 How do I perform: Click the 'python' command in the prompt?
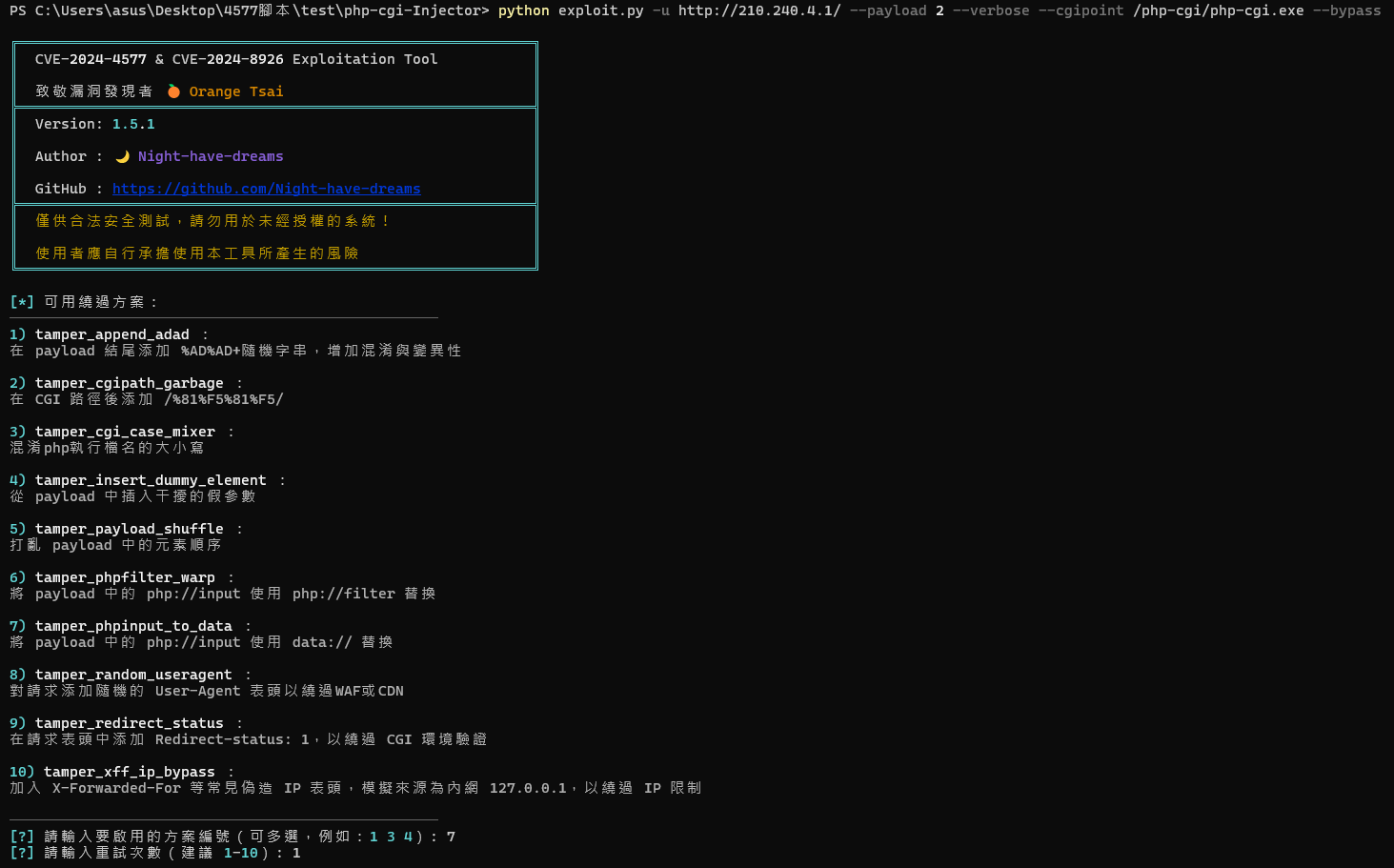point(524,10)
